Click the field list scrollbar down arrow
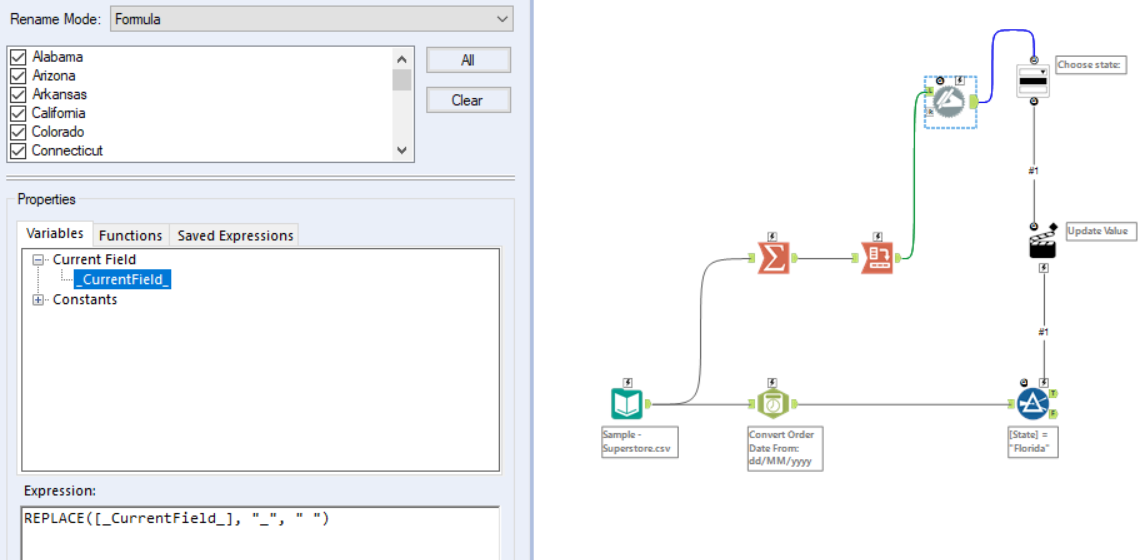 pos(401,151)
